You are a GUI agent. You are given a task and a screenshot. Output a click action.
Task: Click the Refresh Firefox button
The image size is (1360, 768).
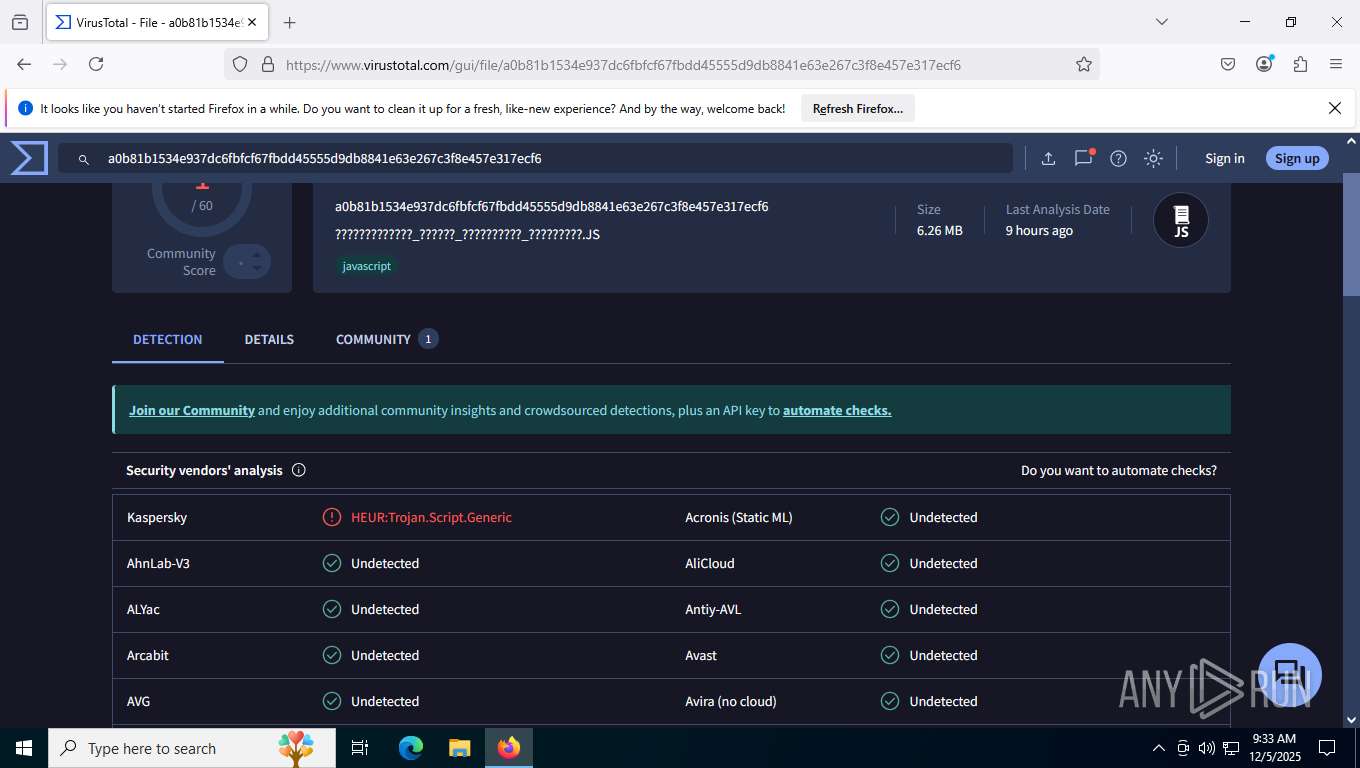(858, 108)
